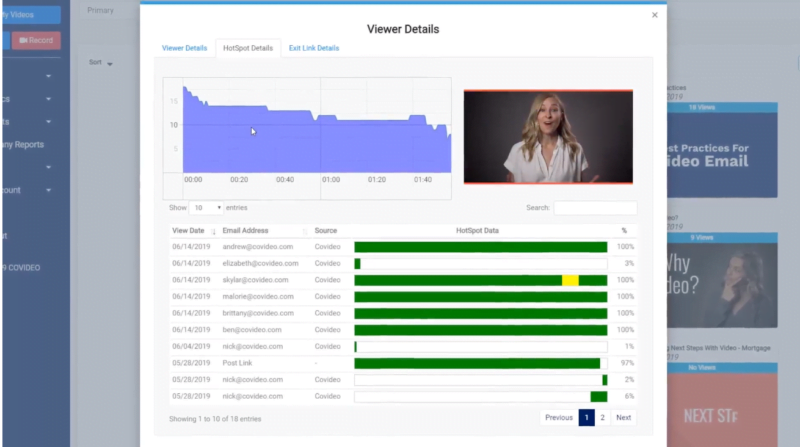Sort by Email Address column arrows
Viewport: 800px width, 447px height.
[x=304, y=231]
